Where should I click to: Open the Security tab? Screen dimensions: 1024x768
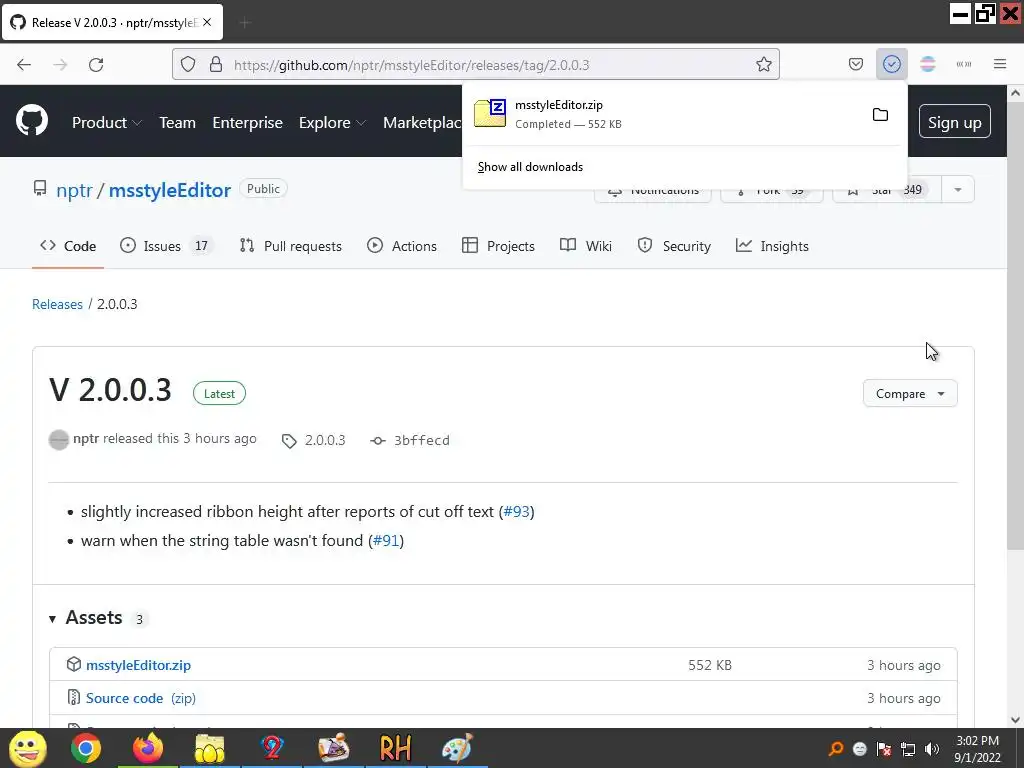tap(674, 246)
